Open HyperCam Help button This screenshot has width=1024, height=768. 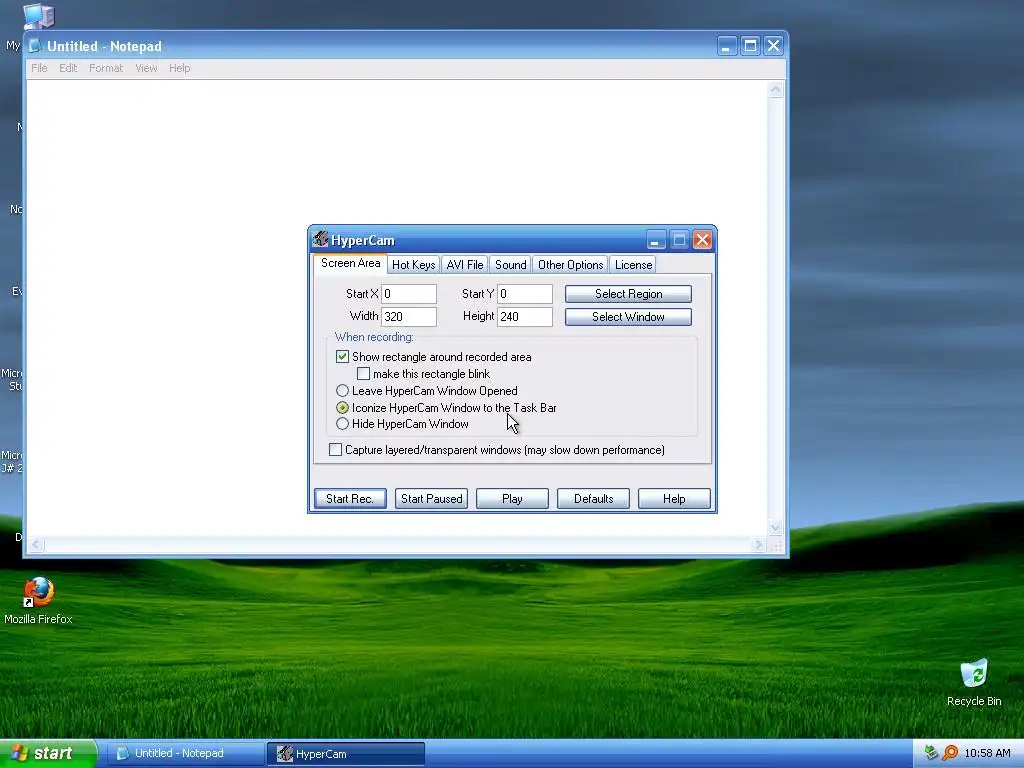coord(674,498)
